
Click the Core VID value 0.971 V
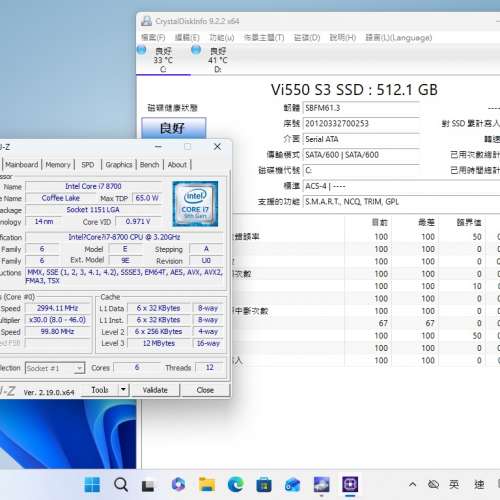click(138, 221)
